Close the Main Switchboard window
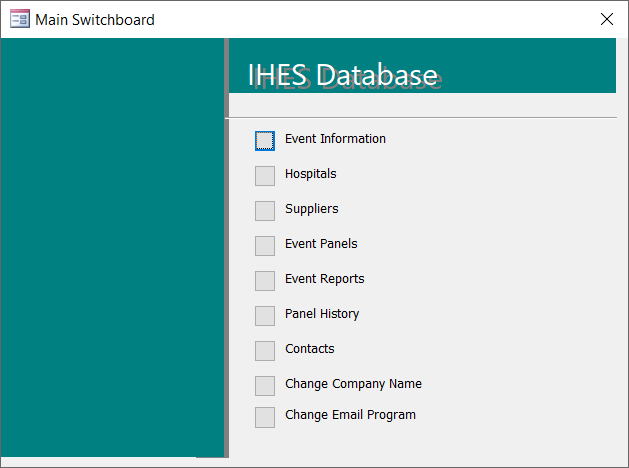 click(607, 19)
